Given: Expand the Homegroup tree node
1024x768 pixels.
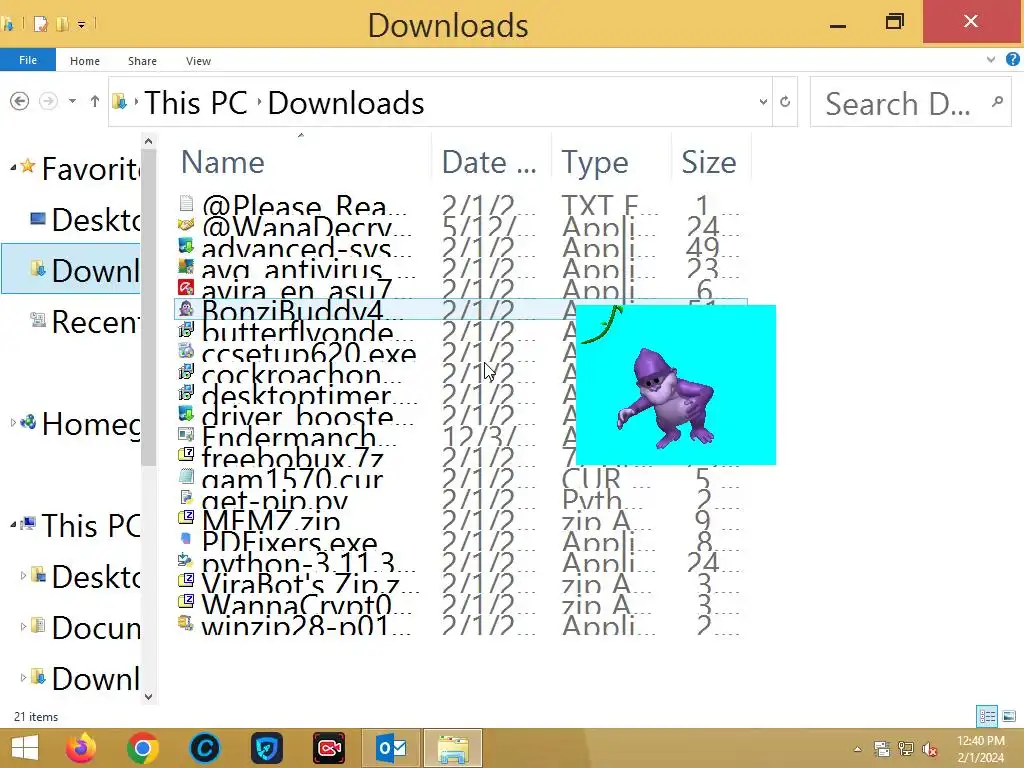Looking at the screenshot, I should [x=13, y=423].
